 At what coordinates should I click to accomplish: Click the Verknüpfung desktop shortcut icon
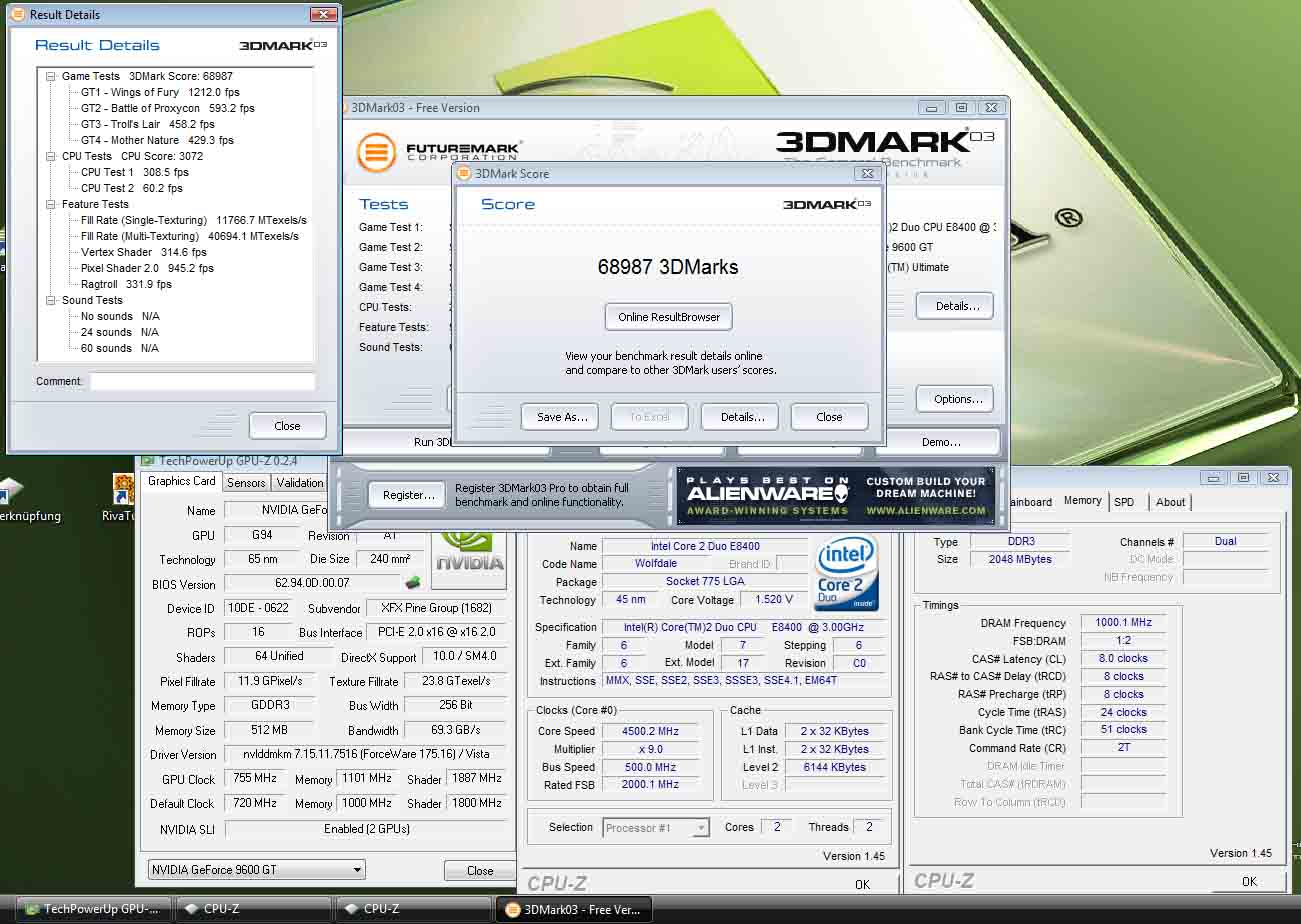pyautogui.click(x=8, y=490)
